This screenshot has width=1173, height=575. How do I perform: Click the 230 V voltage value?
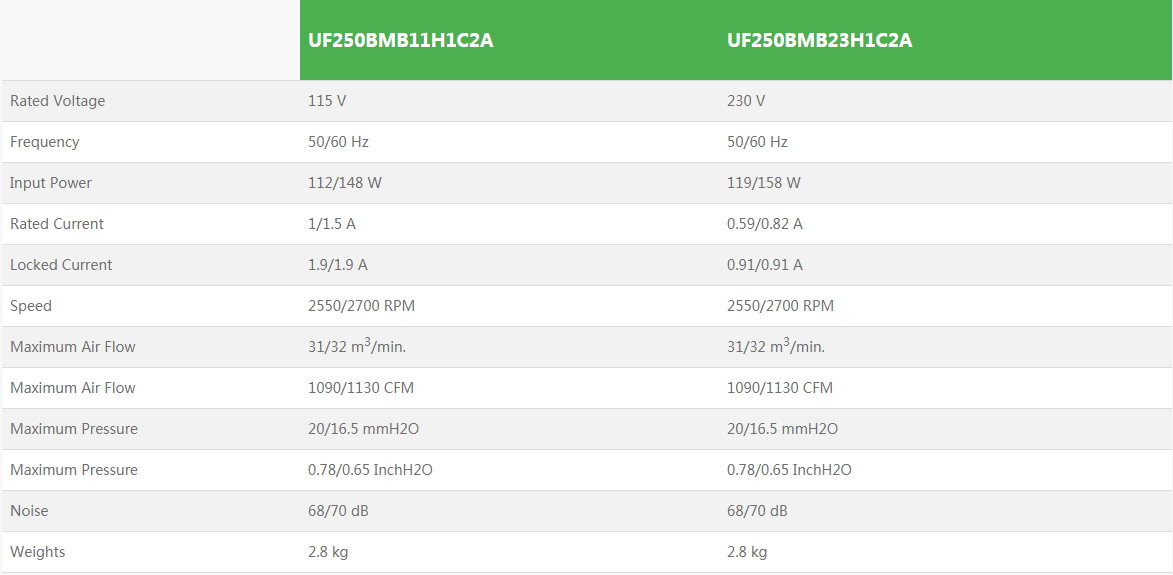click(x=746, y=101)
